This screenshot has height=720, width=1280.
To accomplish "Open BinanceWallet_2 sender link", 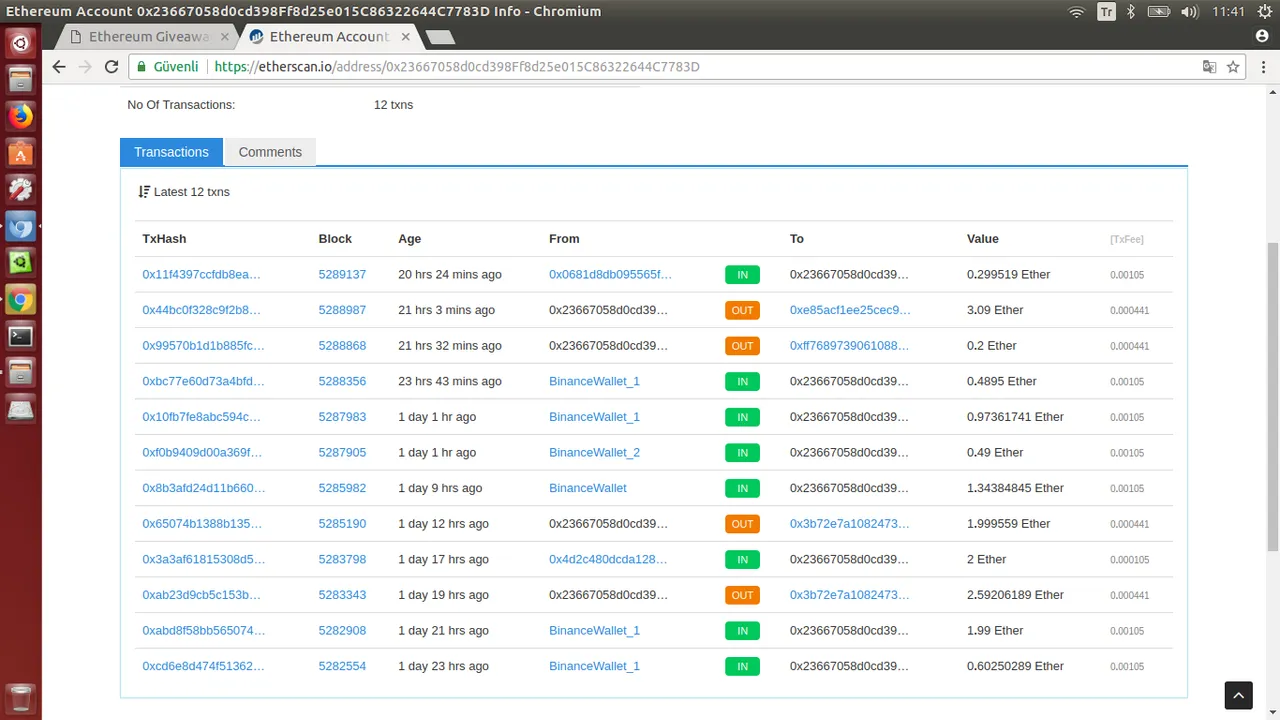I will coord(594,452).
